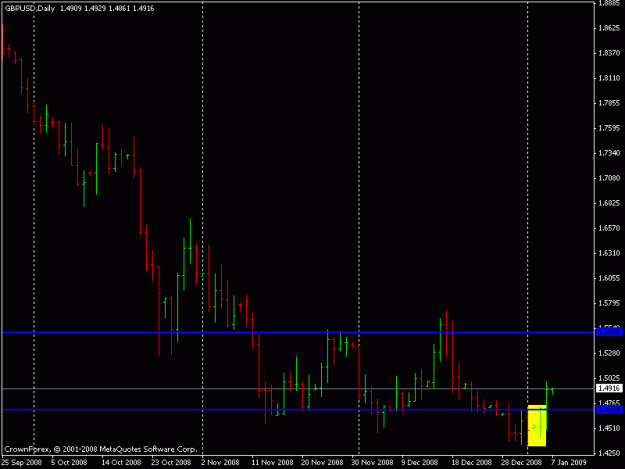Screen dimensions: 625x469
Task: Click the 1.5280 price scale value
Action: coord(609,353)
